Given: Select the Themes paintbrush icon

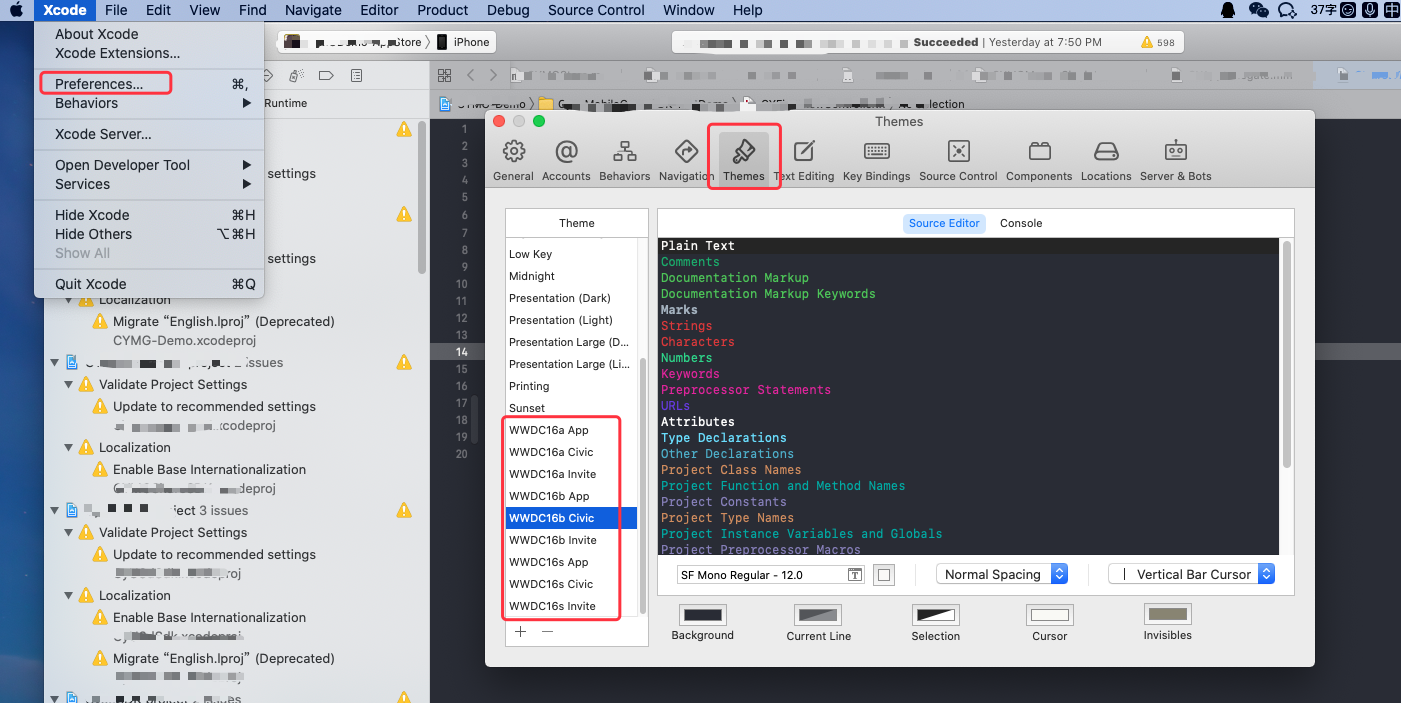Looking at the screenshot, I should 743,155.
